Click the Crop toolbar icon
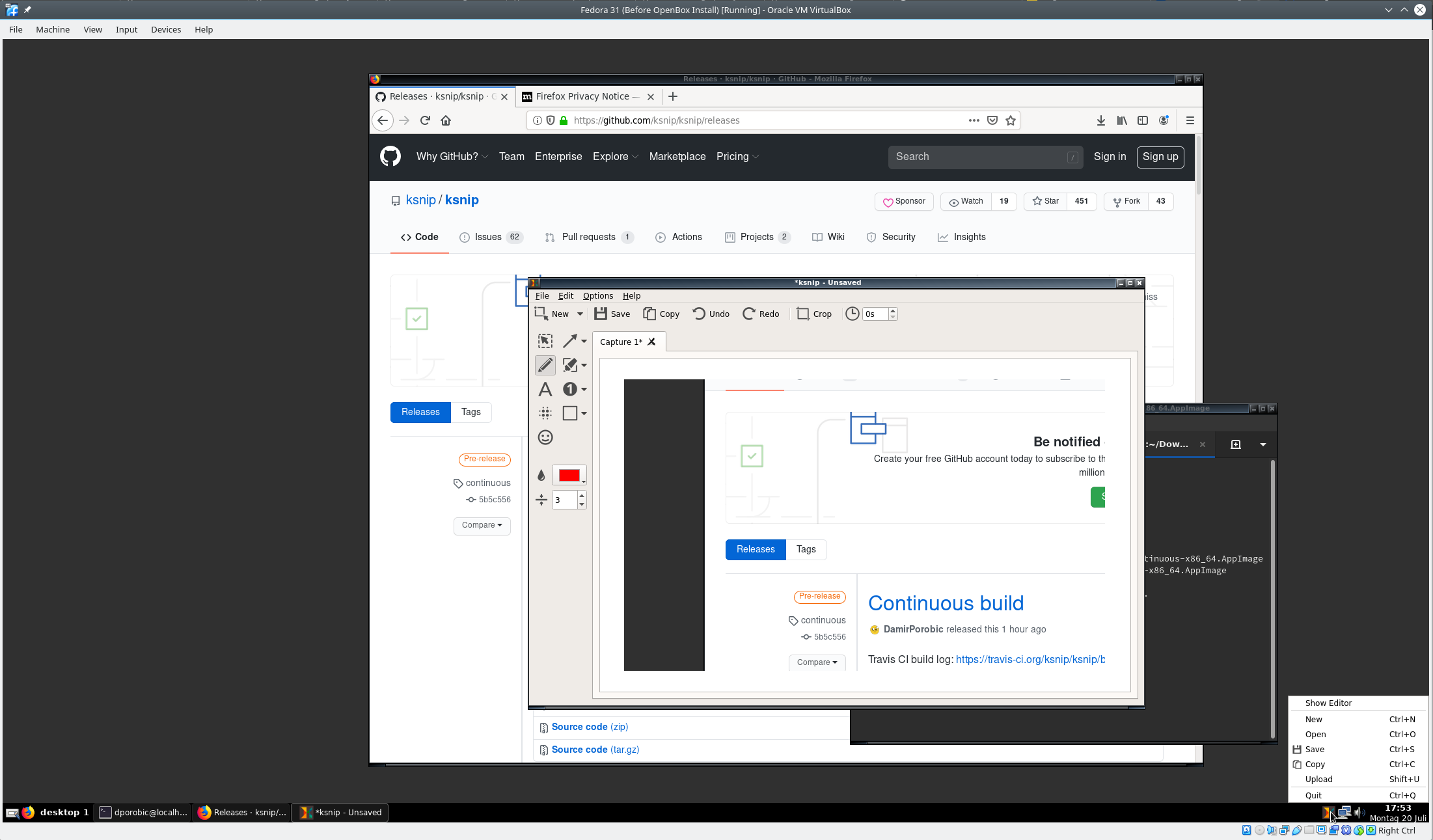Image resolution: width=1433 pixels, height=840 pixels. pyautogui.click(x=814, y=314)
